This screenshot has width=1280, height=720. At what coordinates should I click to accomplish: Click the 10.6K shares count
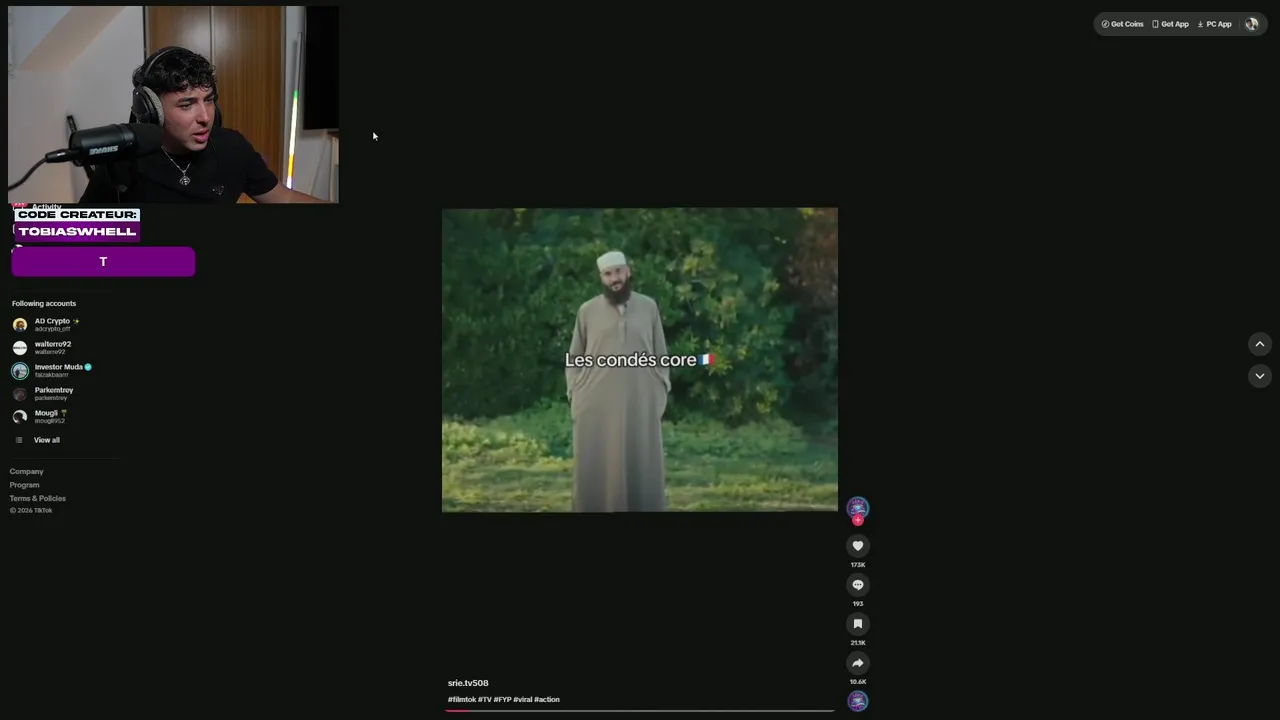tap(857, 682)
